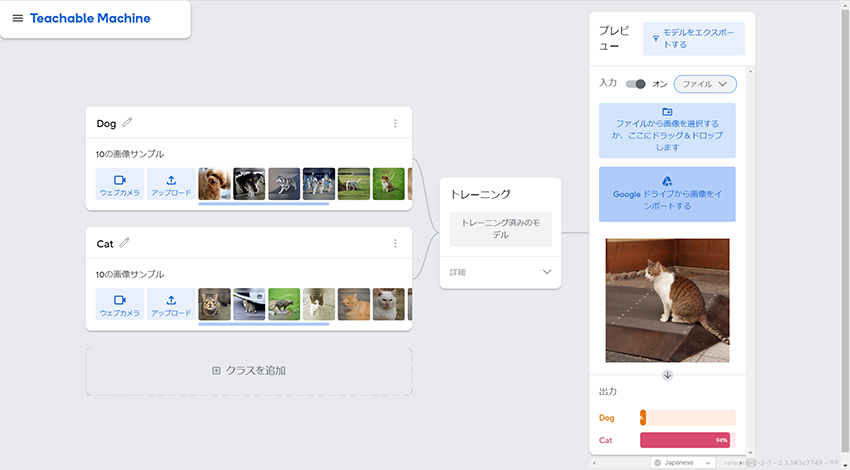Open the ファイル input source dropdown
This screenshot has height=470, width=850.
(x=705, y=84)
